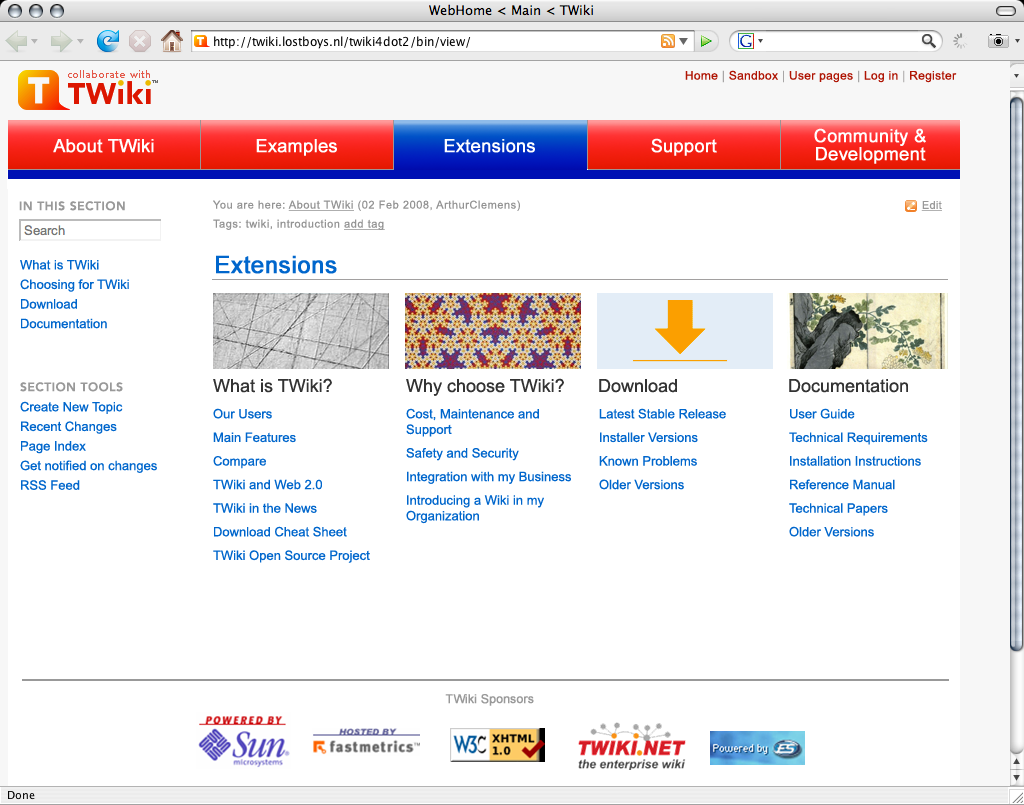The width and height of the screenshot is (1024, 805).
Task: Click the Edit link
Action: [x=931, y=206]
